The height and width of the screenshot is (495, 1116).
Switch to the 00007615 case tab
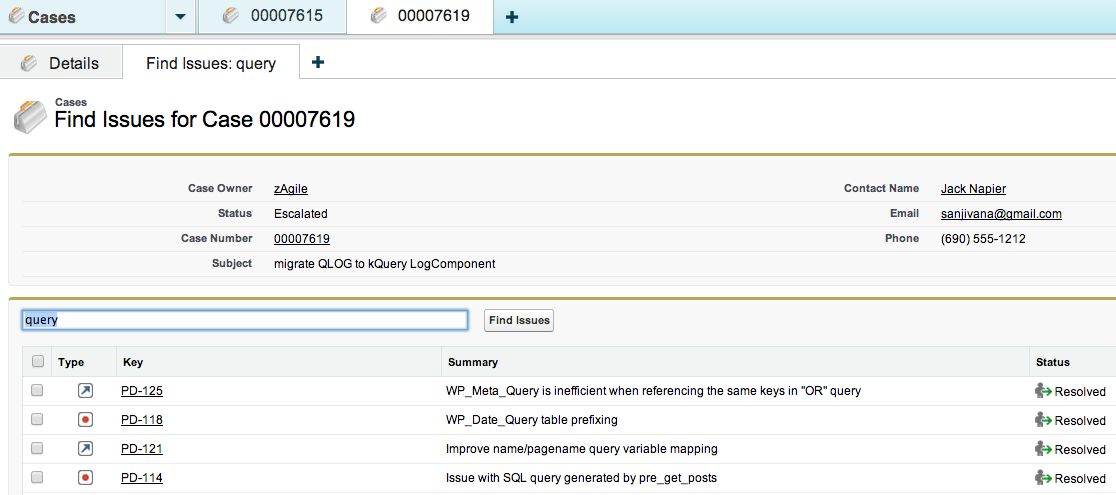[x=272, y=16]
